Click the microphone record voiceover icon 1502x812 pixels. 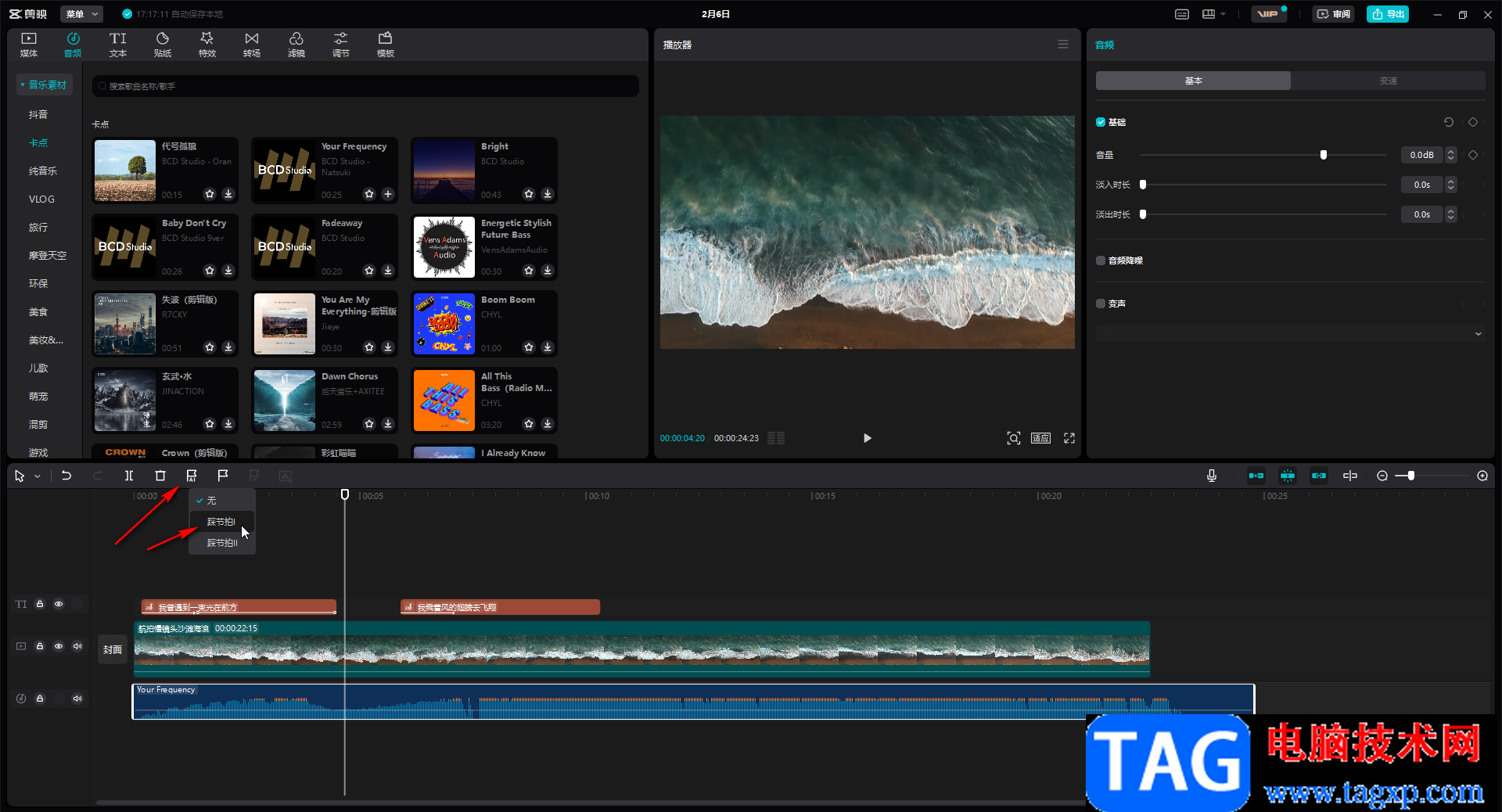(1212, 476)
